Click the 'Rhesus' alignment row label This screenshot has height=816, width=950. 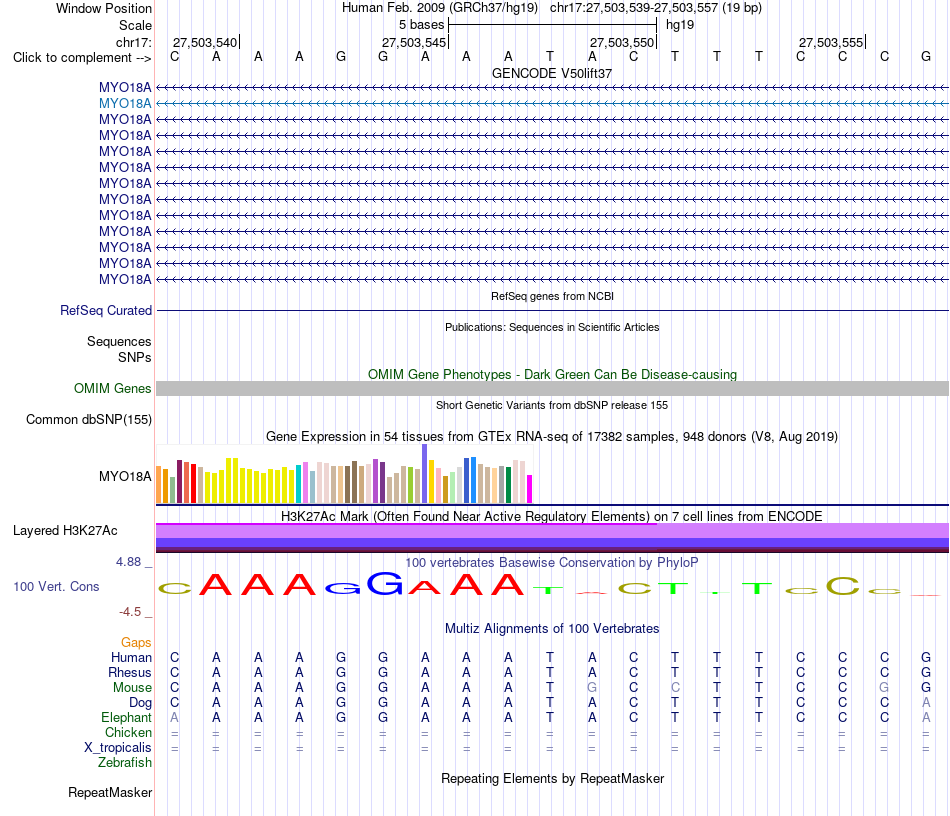click(x=130, y=672)
